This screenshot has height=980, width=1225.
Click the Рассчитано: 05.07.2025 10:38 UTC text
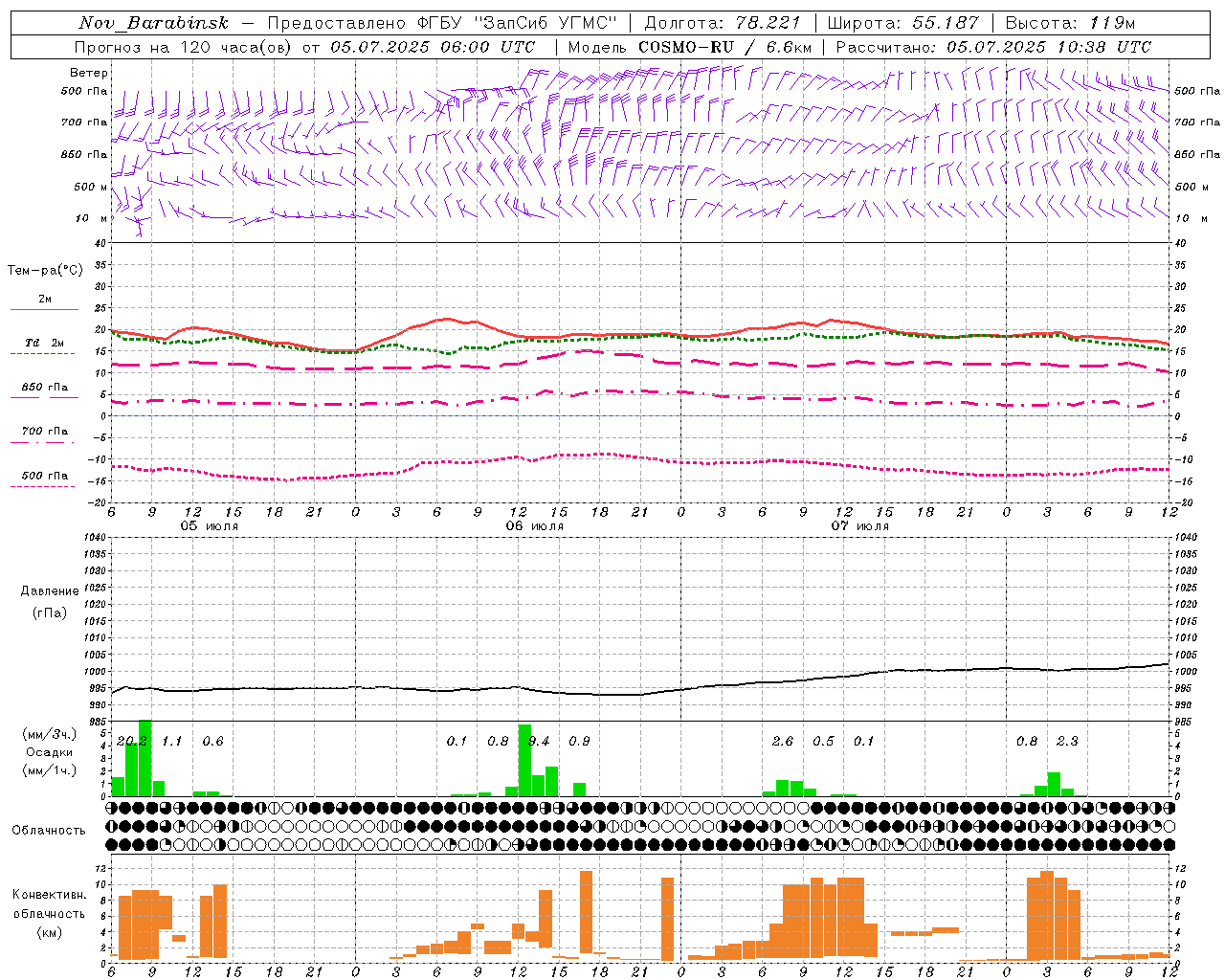[993, 47]
